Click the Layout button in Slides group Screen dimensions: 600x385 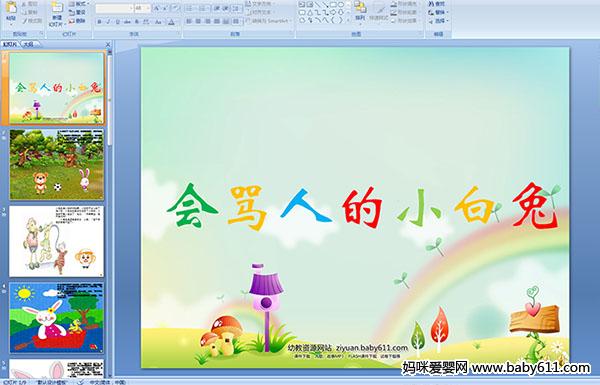click(78, 4)
